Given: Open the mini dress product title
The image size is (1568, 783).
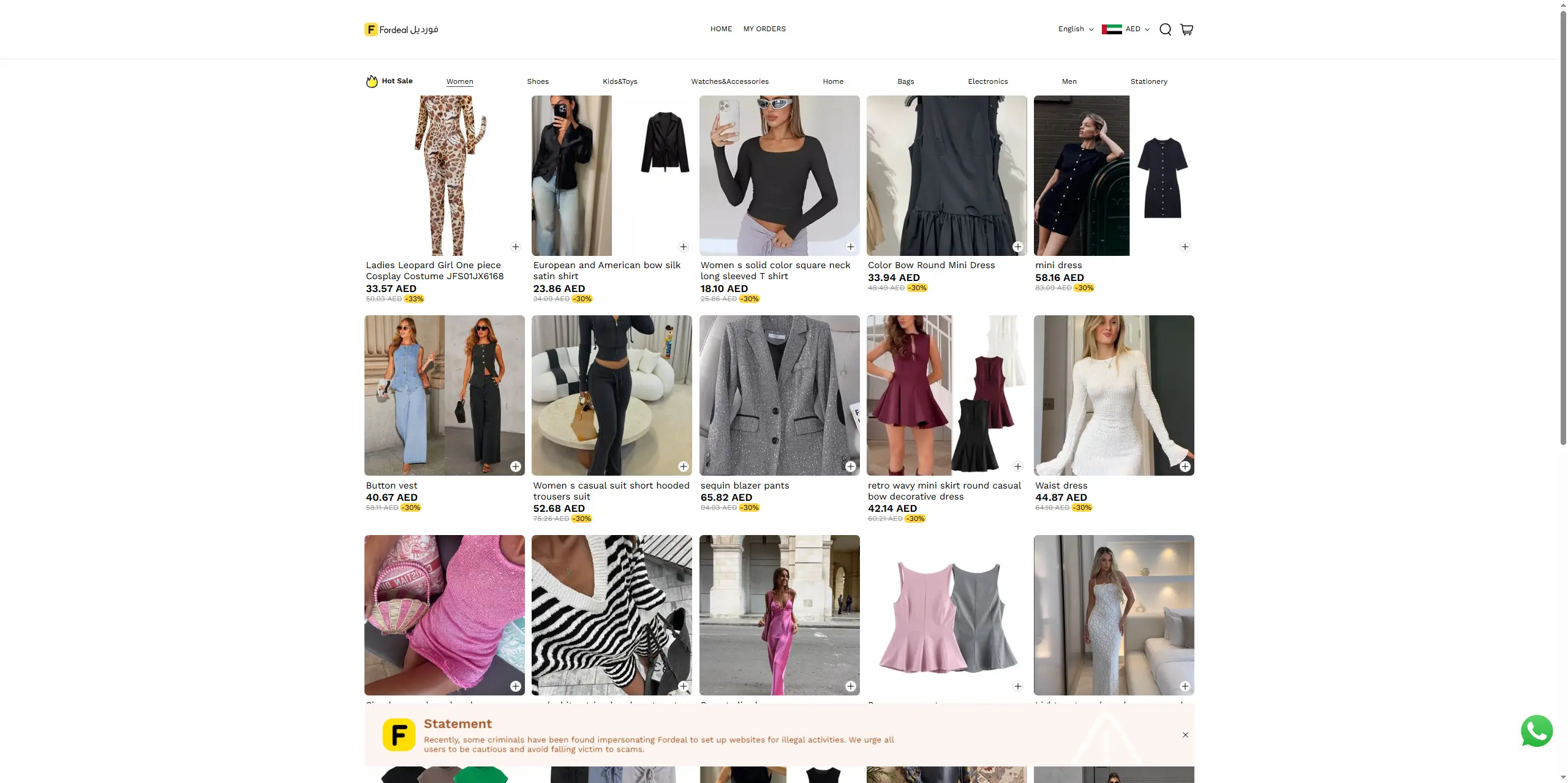Looking at the screenshot, I should click(1058, 265).
